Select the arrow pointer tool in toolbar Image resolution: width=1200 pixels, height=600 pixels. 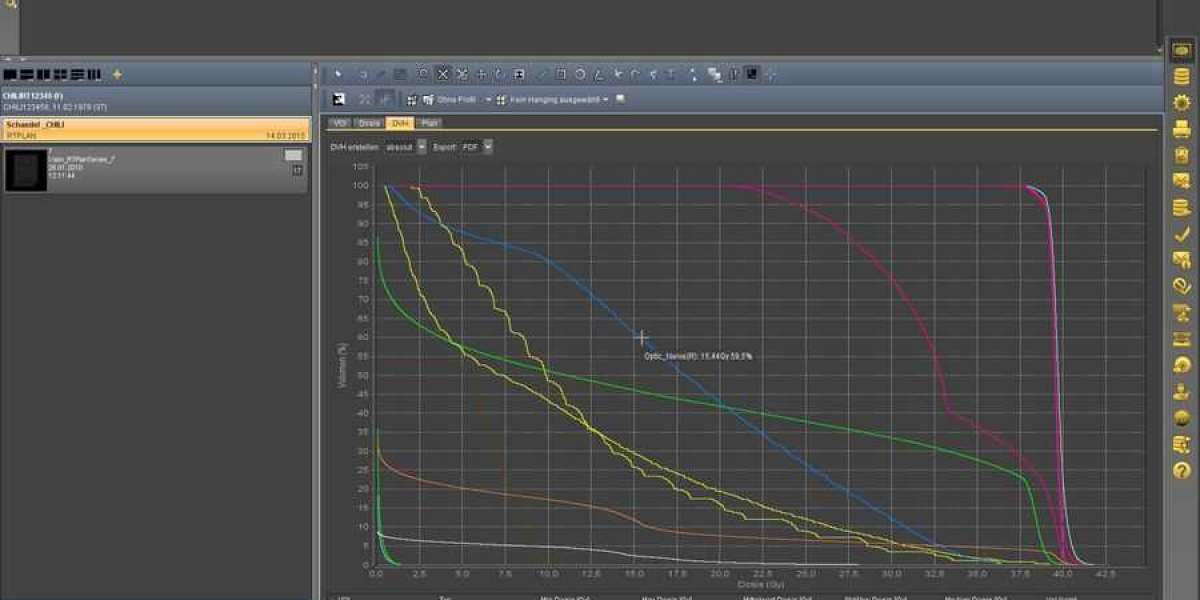338,74
